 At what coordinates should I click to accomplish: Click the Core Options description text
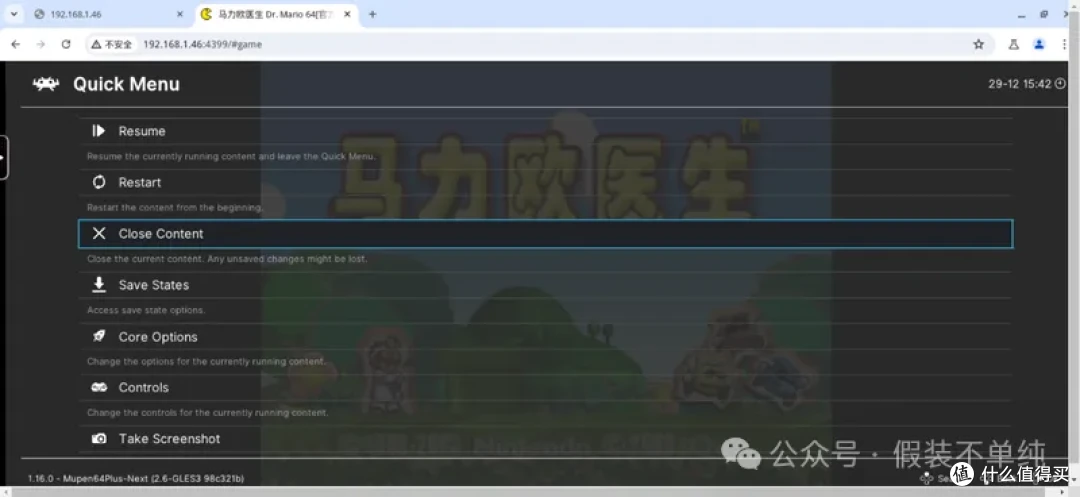[207, 362]
